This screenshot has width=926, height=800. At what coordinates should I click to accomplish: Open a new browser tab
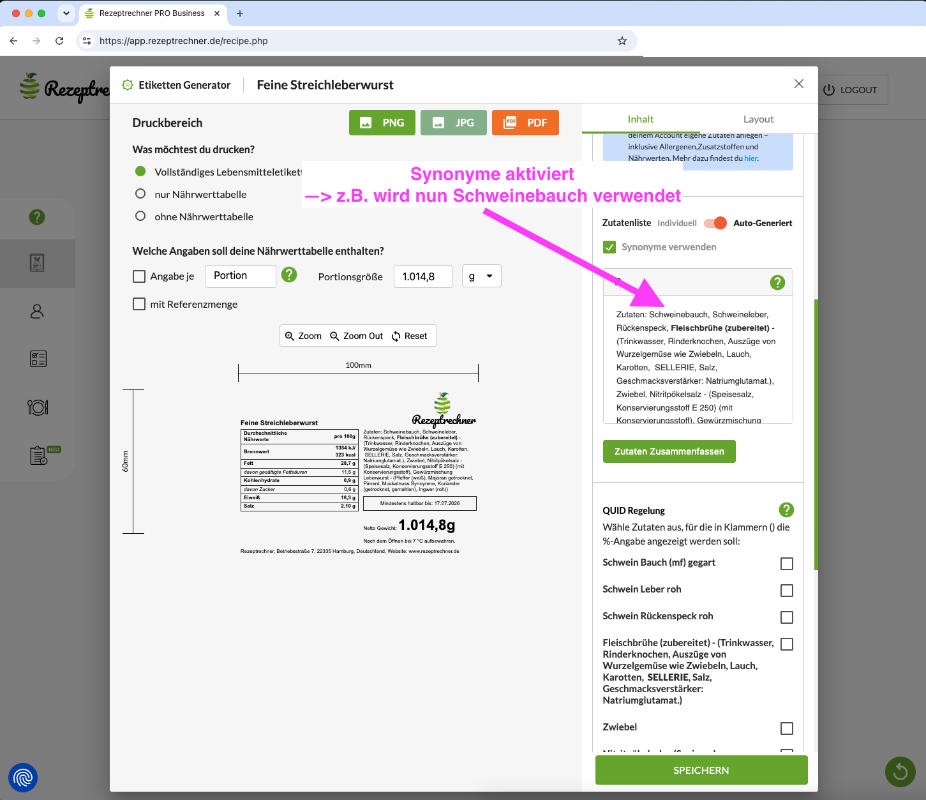tap(240, 13)
